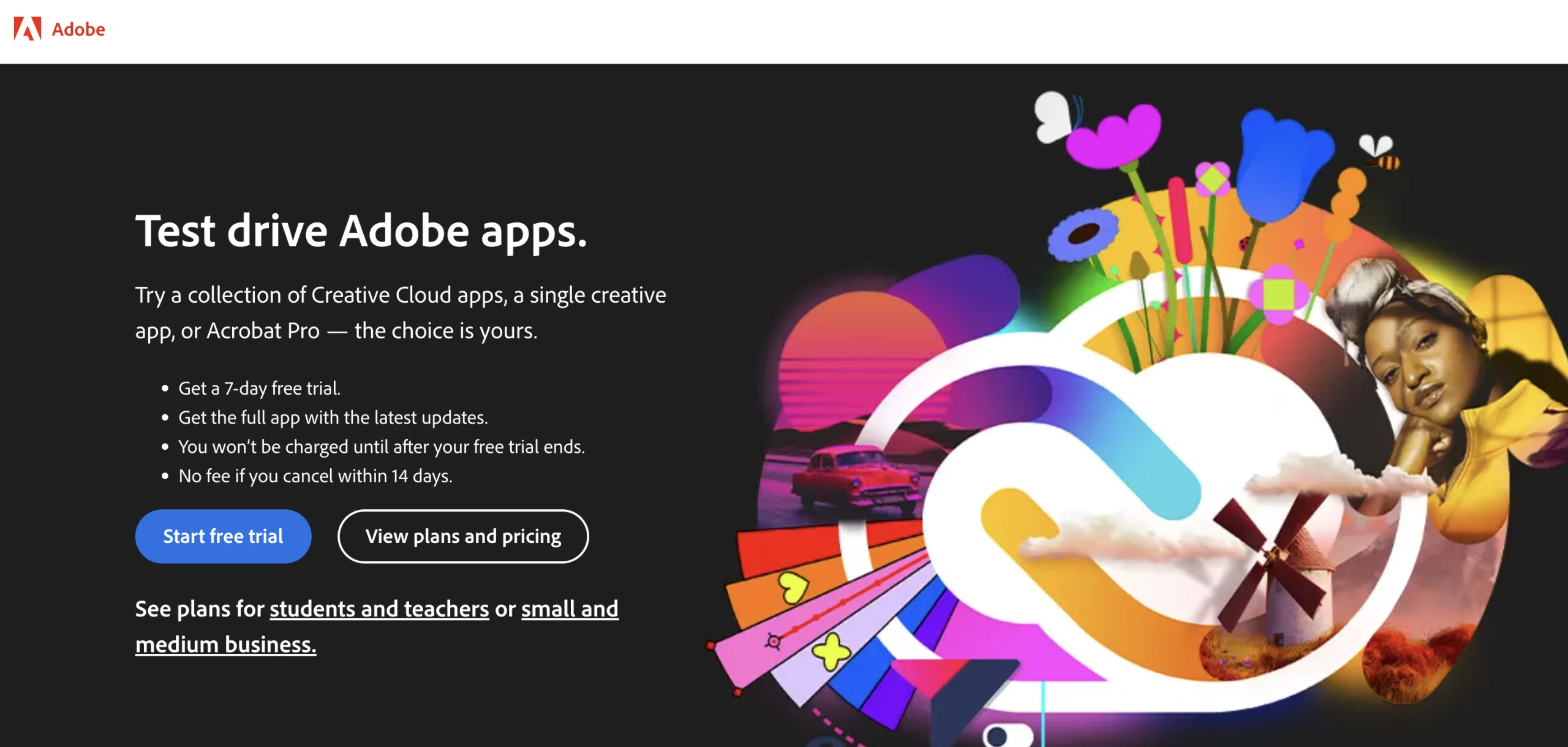Click the "Try a collection of Creative Cloud apps" paragraph
The width and height of the screenshot is (1568, 747).
tap(401, 313)
